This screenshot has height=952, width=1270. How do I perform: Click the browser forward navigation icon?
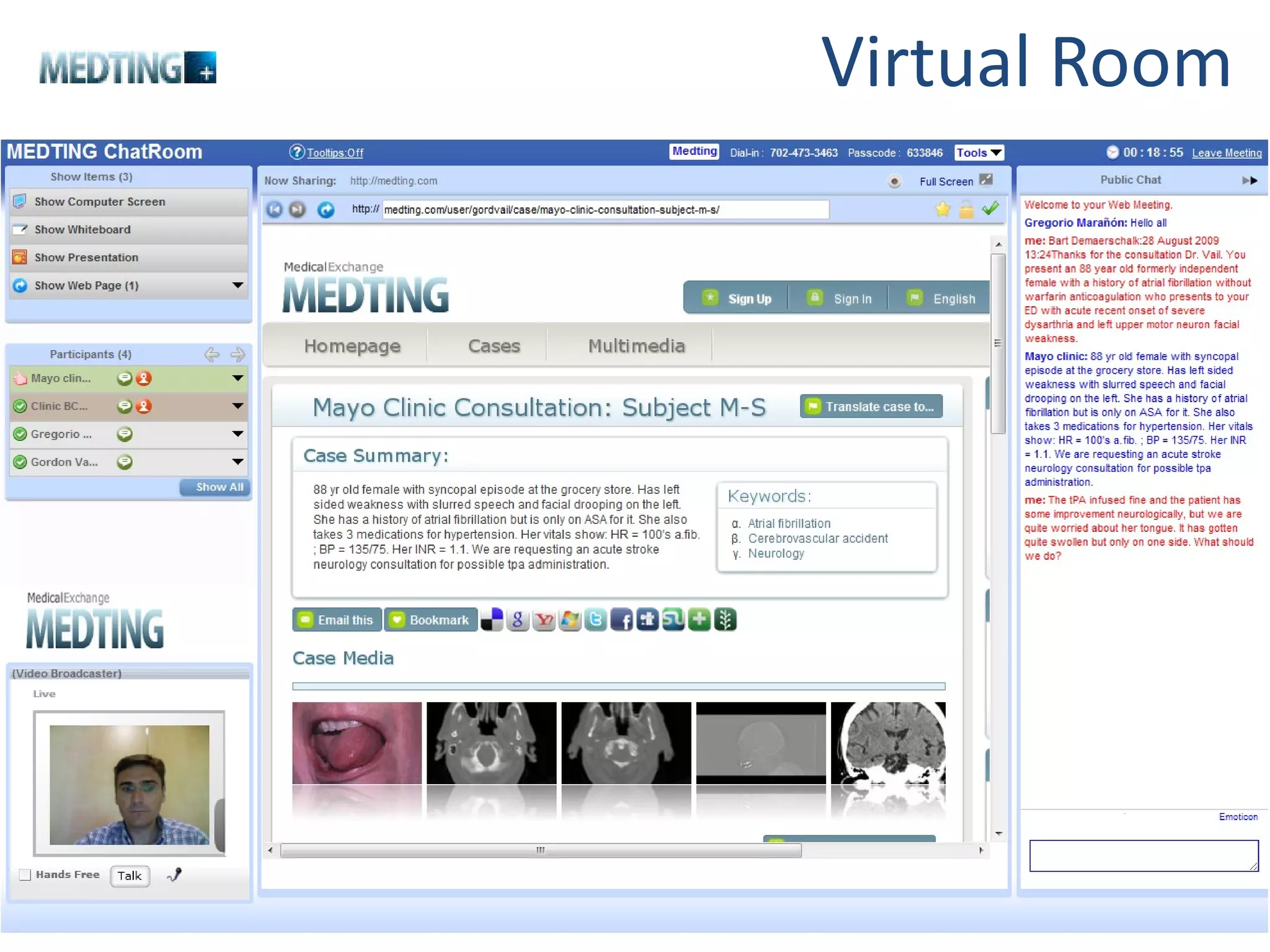298,209
